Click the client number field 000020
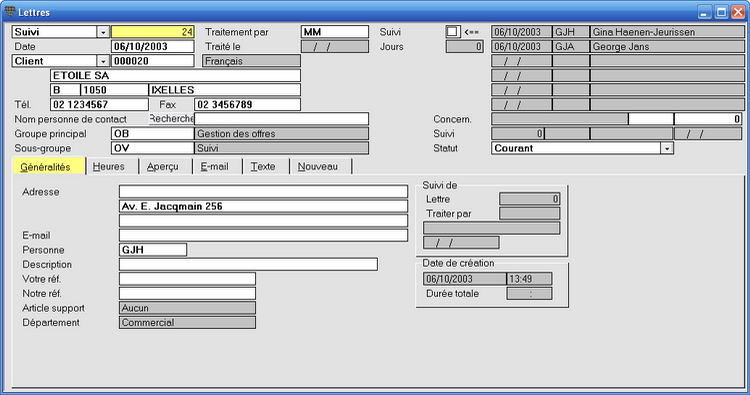Image resolution: width=750 pixels, height=395 pixels. coord(153,61)
